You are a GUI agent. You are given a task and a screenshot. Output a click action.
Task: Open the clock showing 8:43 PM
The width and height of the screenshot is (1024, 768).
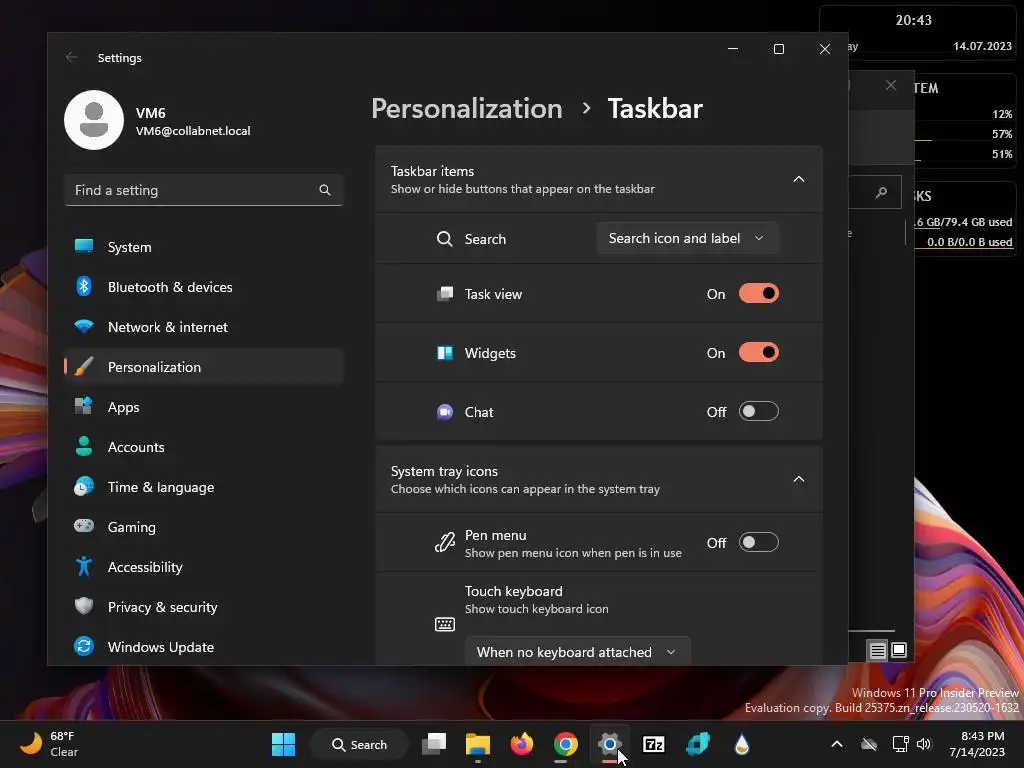click(977, 744)
